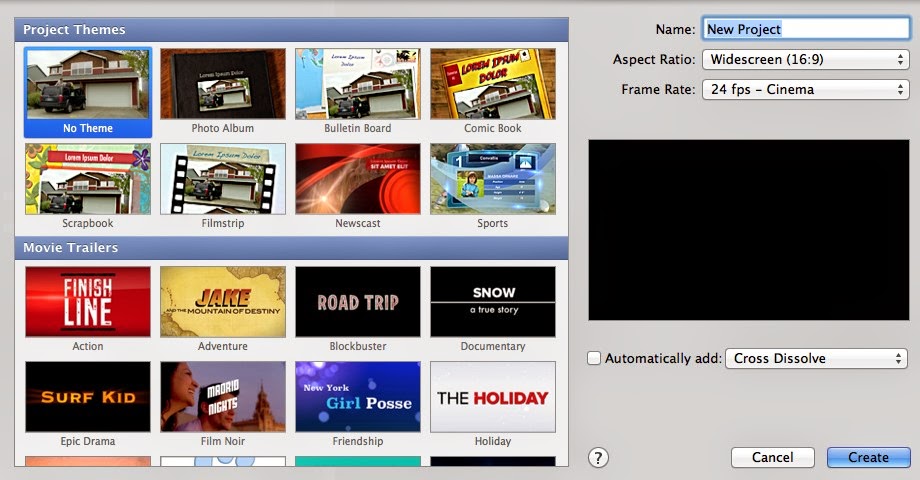Choose the Jake Adventure trailer thumbnail
This screenshot has width=920, height=480.
click(223, 302)
